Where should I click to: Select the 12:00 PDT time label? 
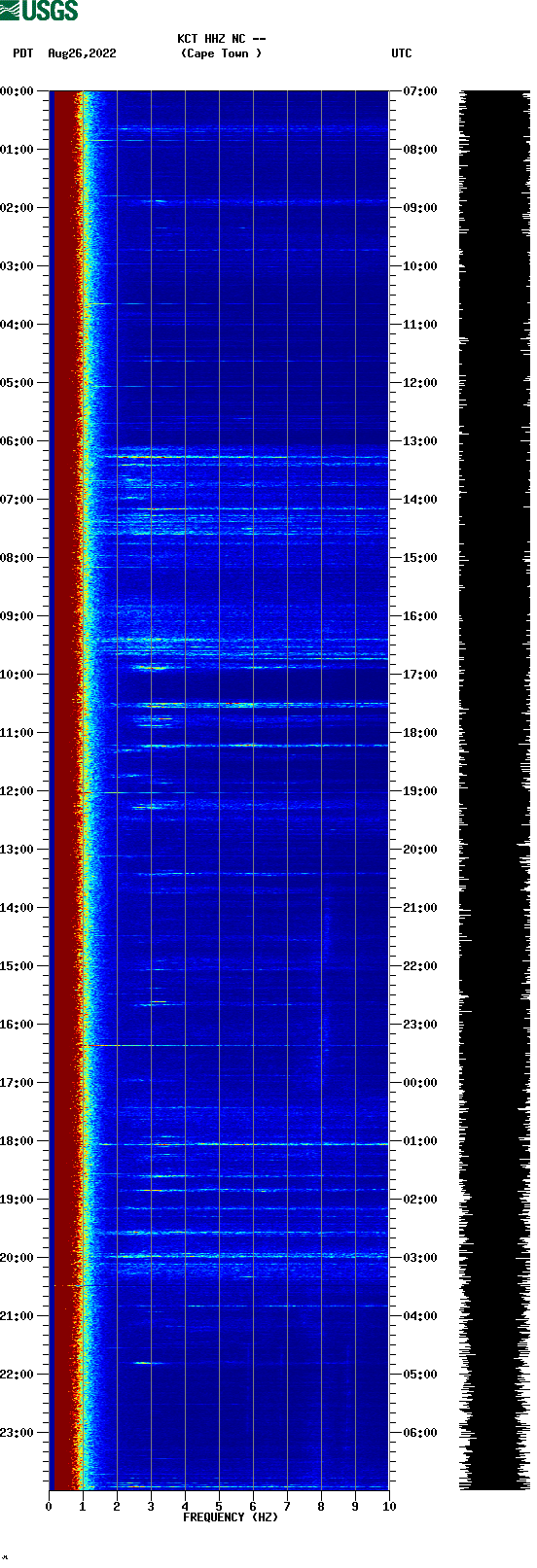click(17, 791)
